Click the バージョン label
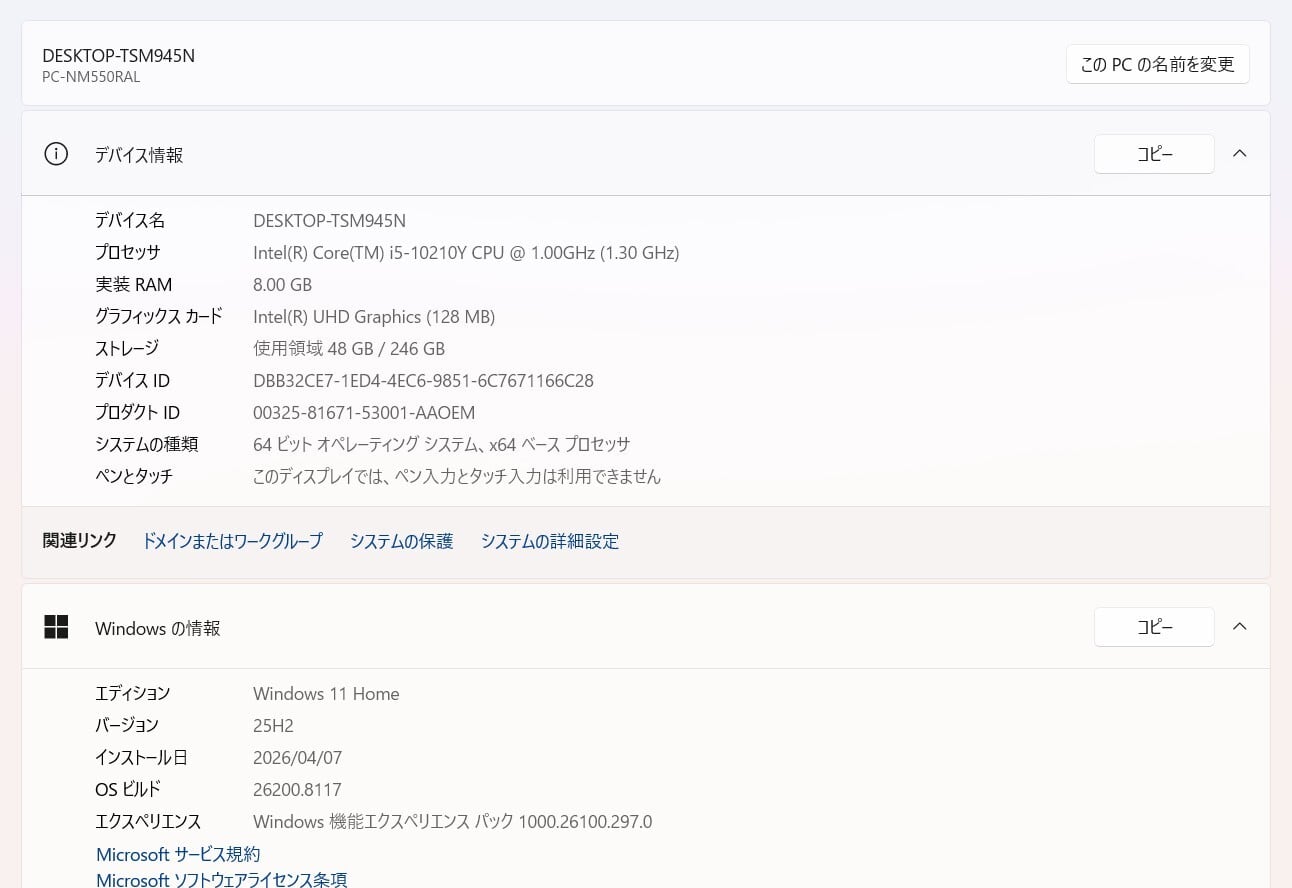 (x=127, y=726)
